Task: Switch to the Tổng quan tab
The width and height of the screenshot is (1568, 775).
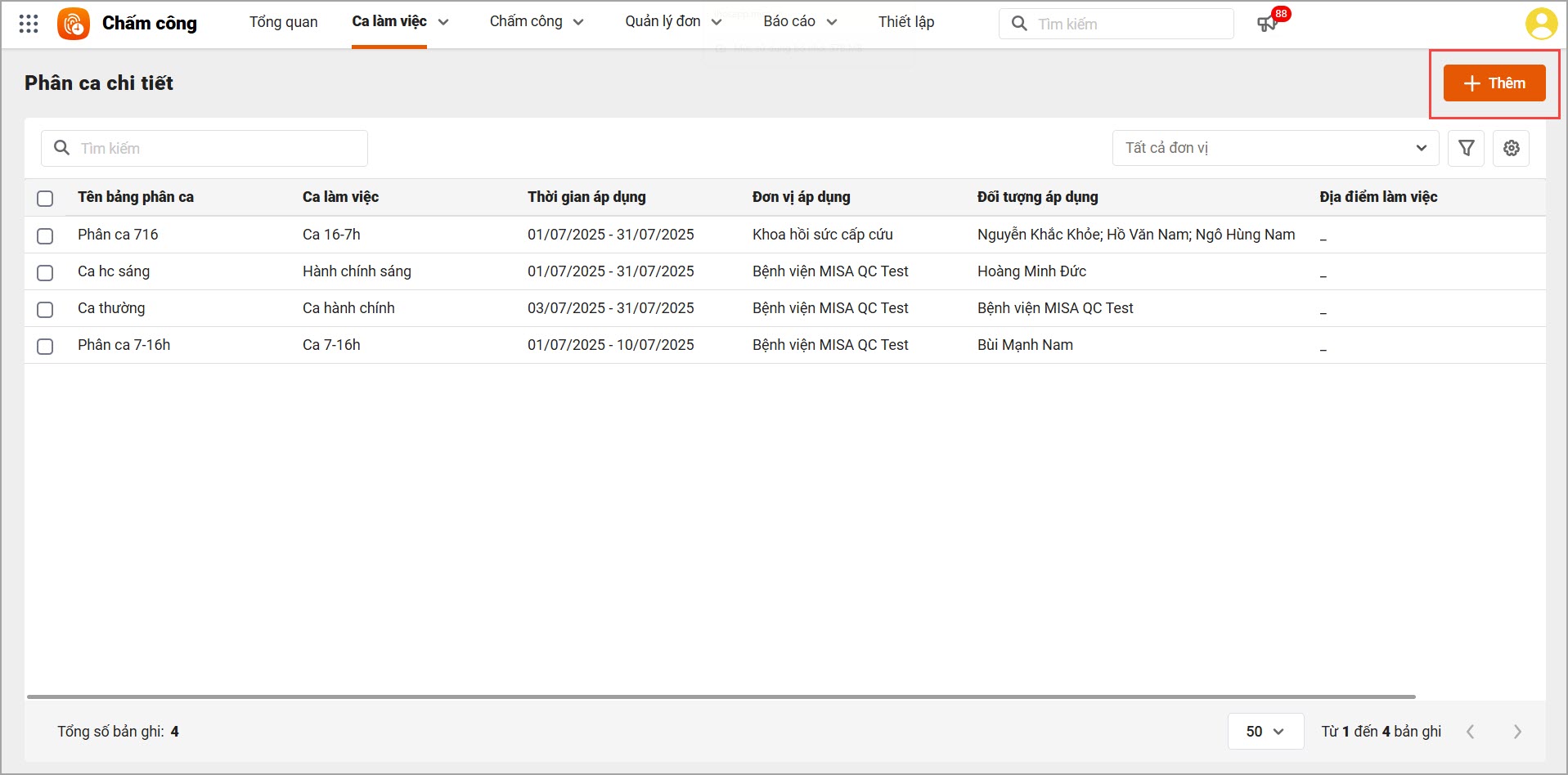Action: [283, 22]
